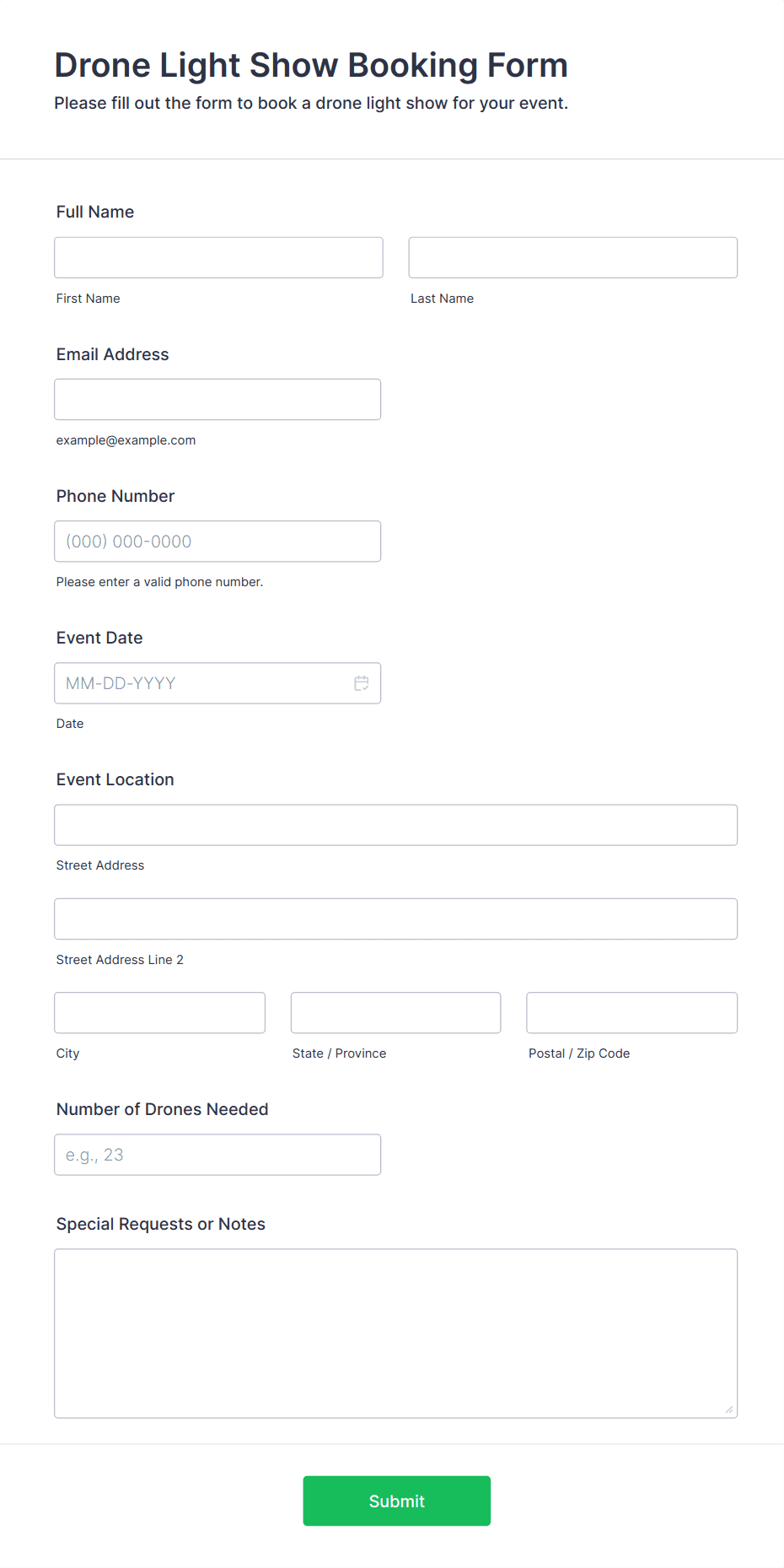The height and width of the screenshot is (1568, 784).
Task: Click the Email Address label
Action: 113,354
